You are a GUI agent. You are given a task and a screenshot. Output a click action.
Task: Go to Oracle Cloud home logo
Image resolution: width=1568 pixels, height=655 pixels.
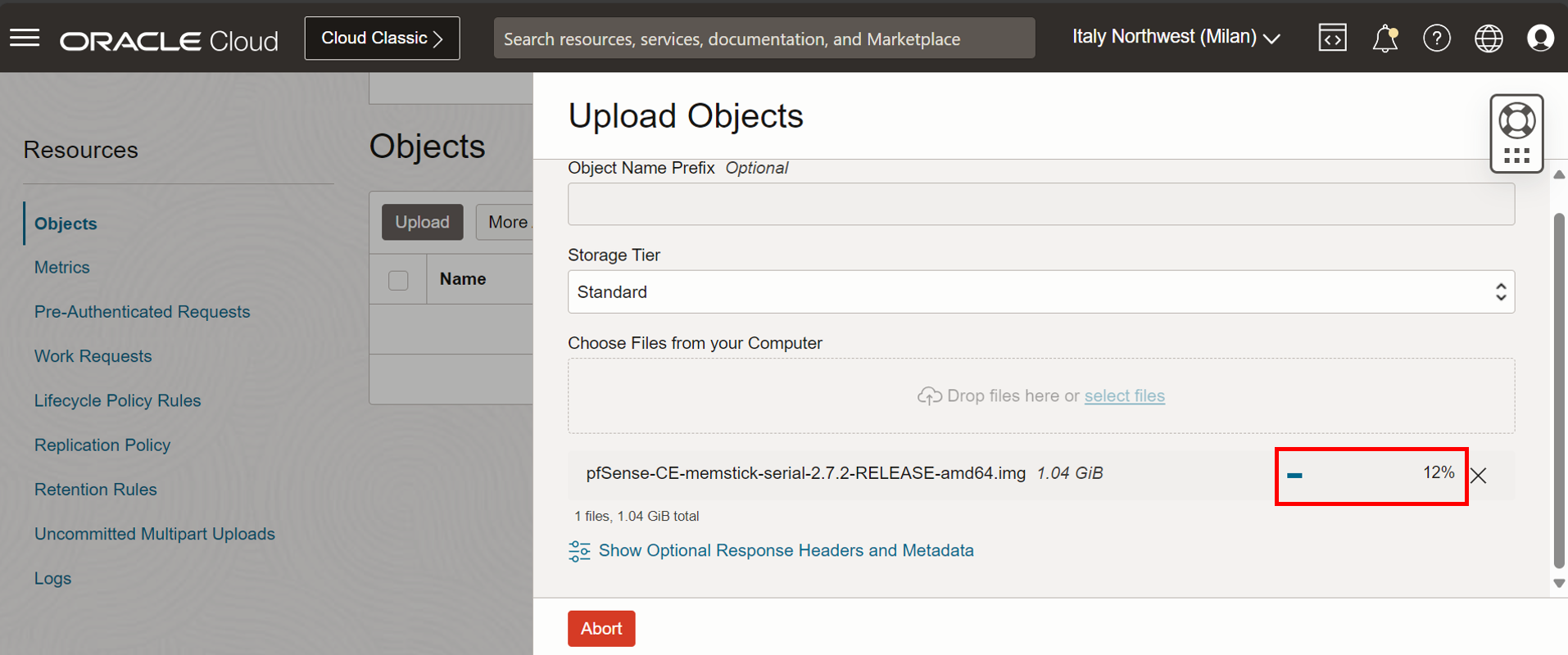[170, 40]
